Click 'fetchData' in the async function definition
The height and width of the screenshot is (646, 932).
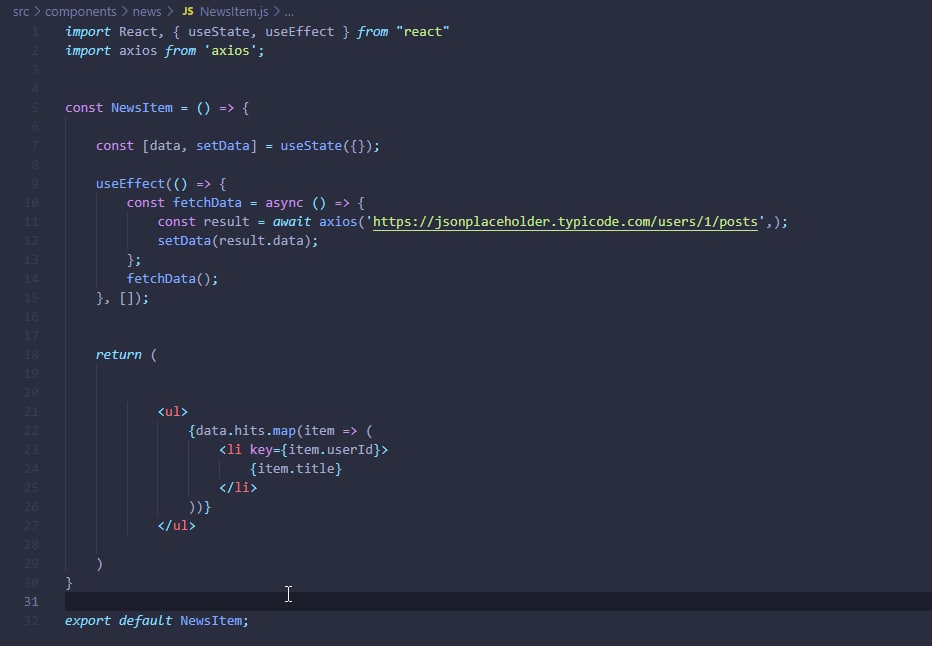tap(207, 203)
